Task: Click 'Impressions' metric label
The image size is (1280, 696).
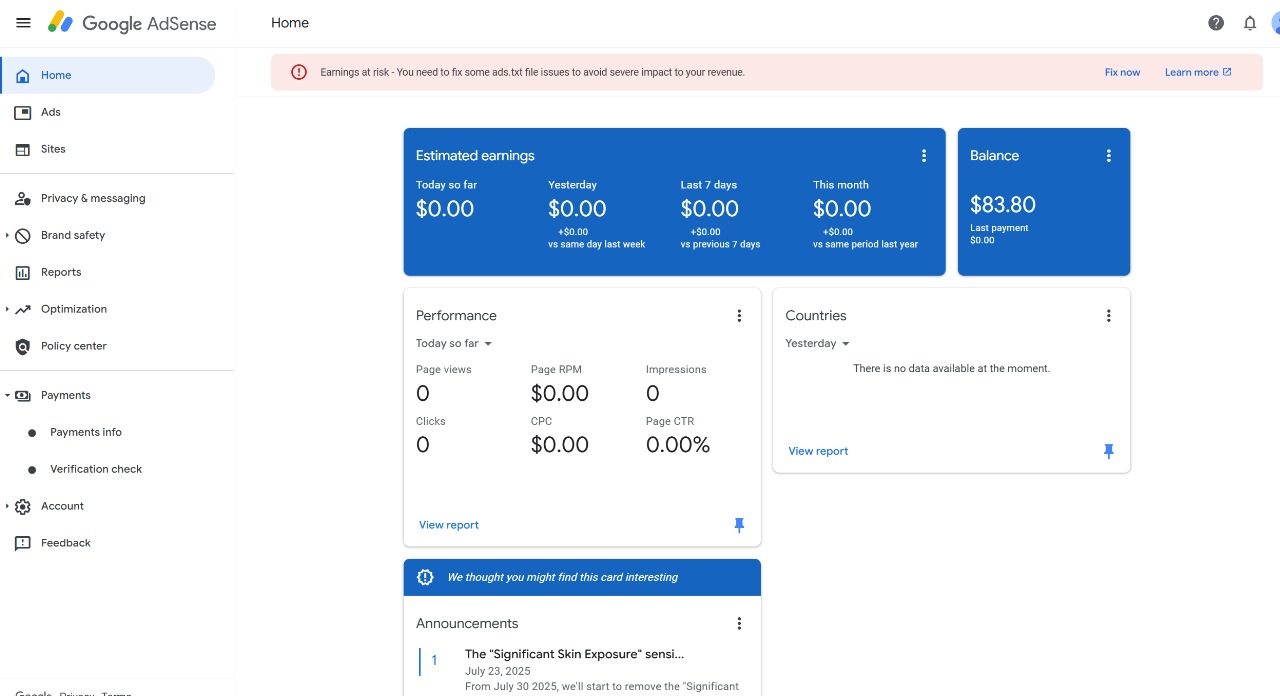Action: [x=676, y=370]
